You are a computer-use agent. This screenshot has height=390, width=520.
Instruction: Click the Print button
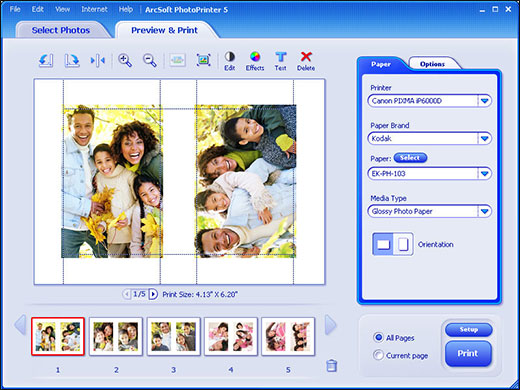click(468, 353)
